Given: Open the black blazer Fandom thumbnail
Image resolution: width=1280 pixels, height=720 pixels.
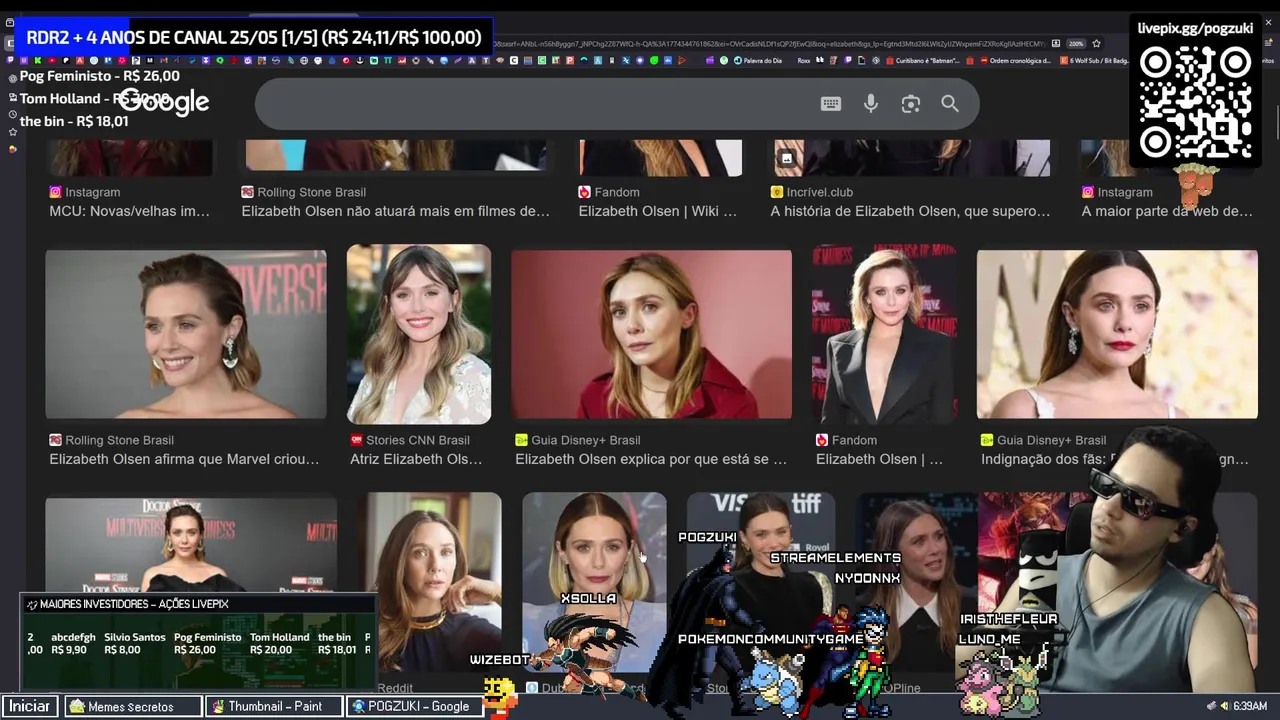Looking at the screenshot, I should 884,334.
